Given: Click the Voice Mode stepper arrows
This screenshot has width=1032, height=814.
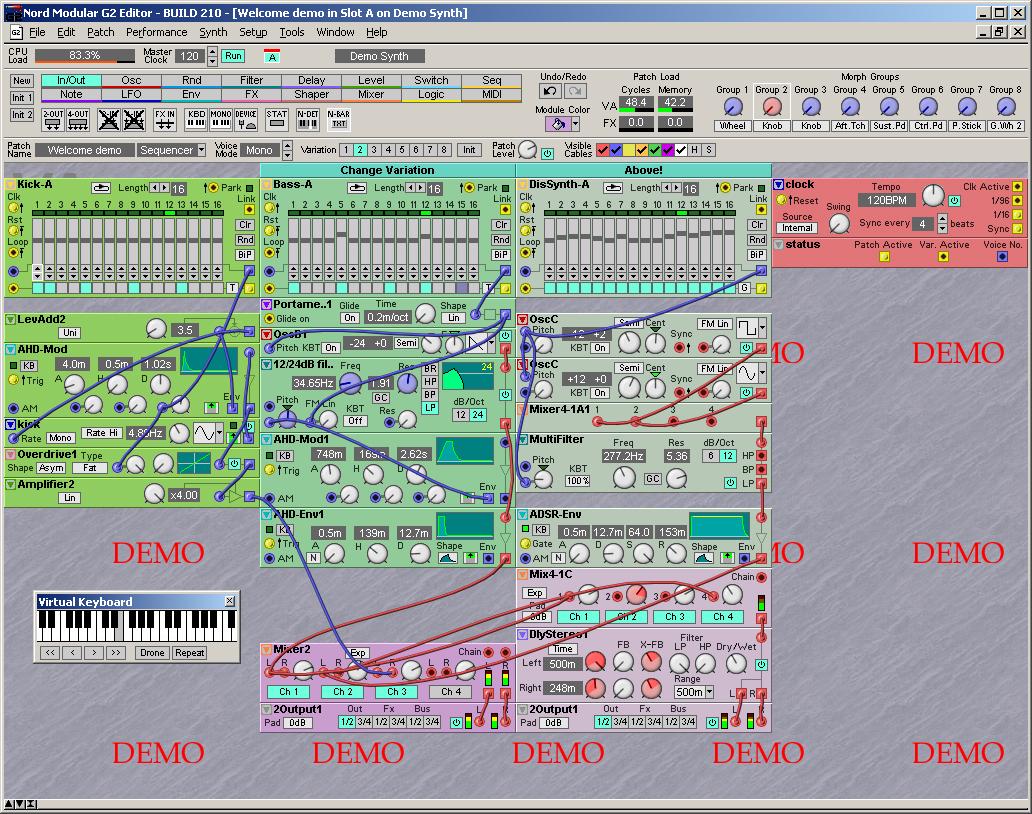Looking at the screenshot, I should pos(288,150).
